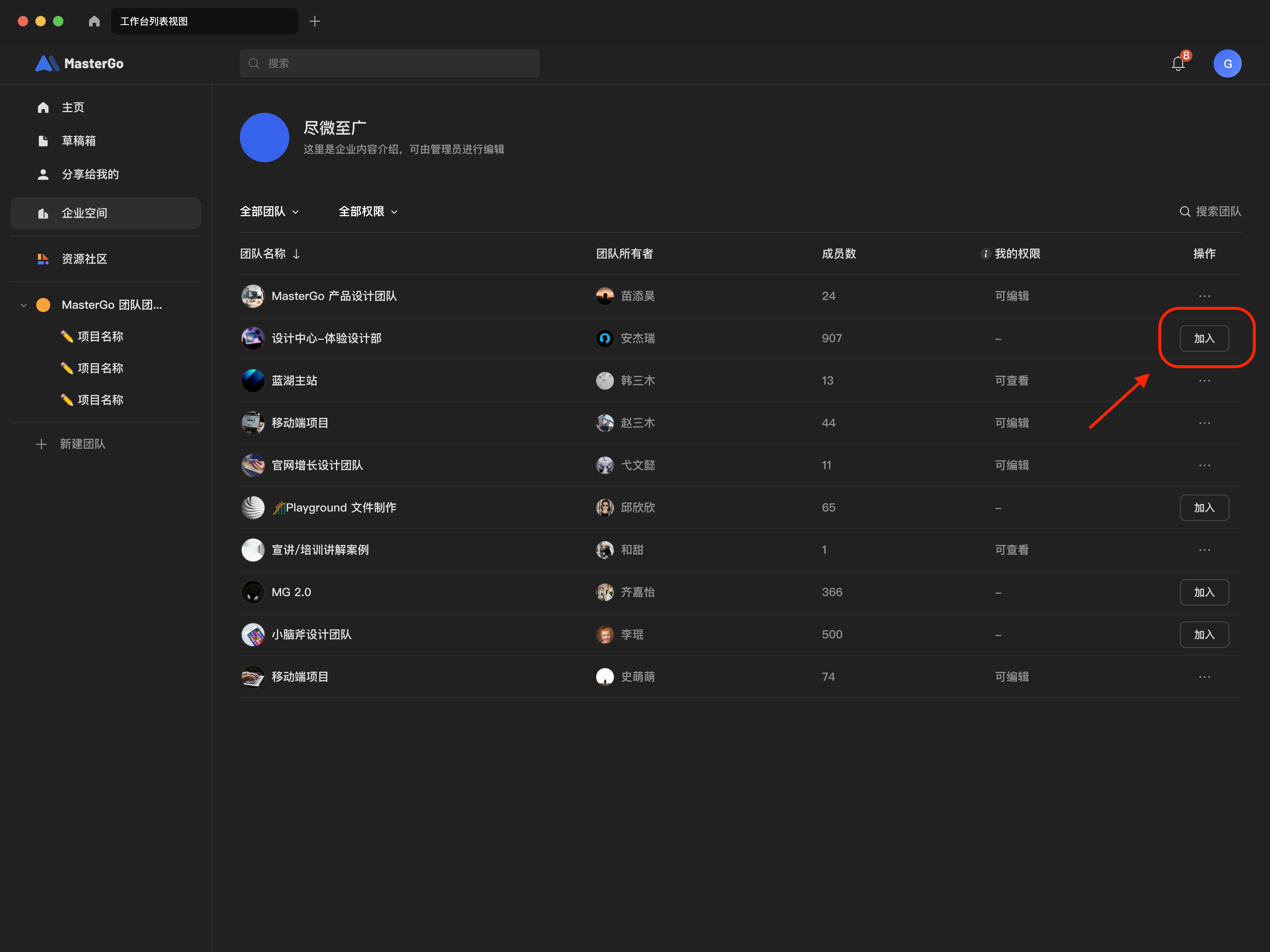Open team named 官网增长设计团队

point(317,465)
